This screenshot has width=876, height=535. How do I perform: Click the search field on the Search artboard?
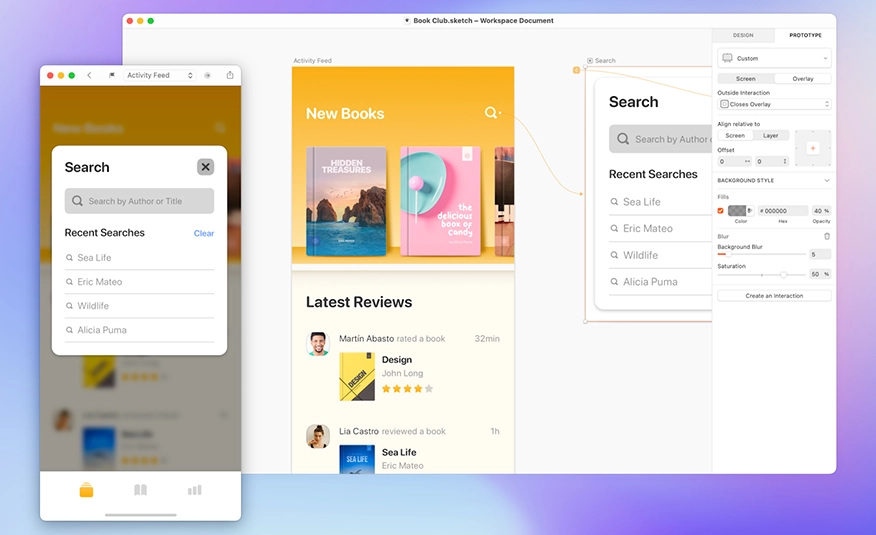pyautogui.click(x=660, y=138)
